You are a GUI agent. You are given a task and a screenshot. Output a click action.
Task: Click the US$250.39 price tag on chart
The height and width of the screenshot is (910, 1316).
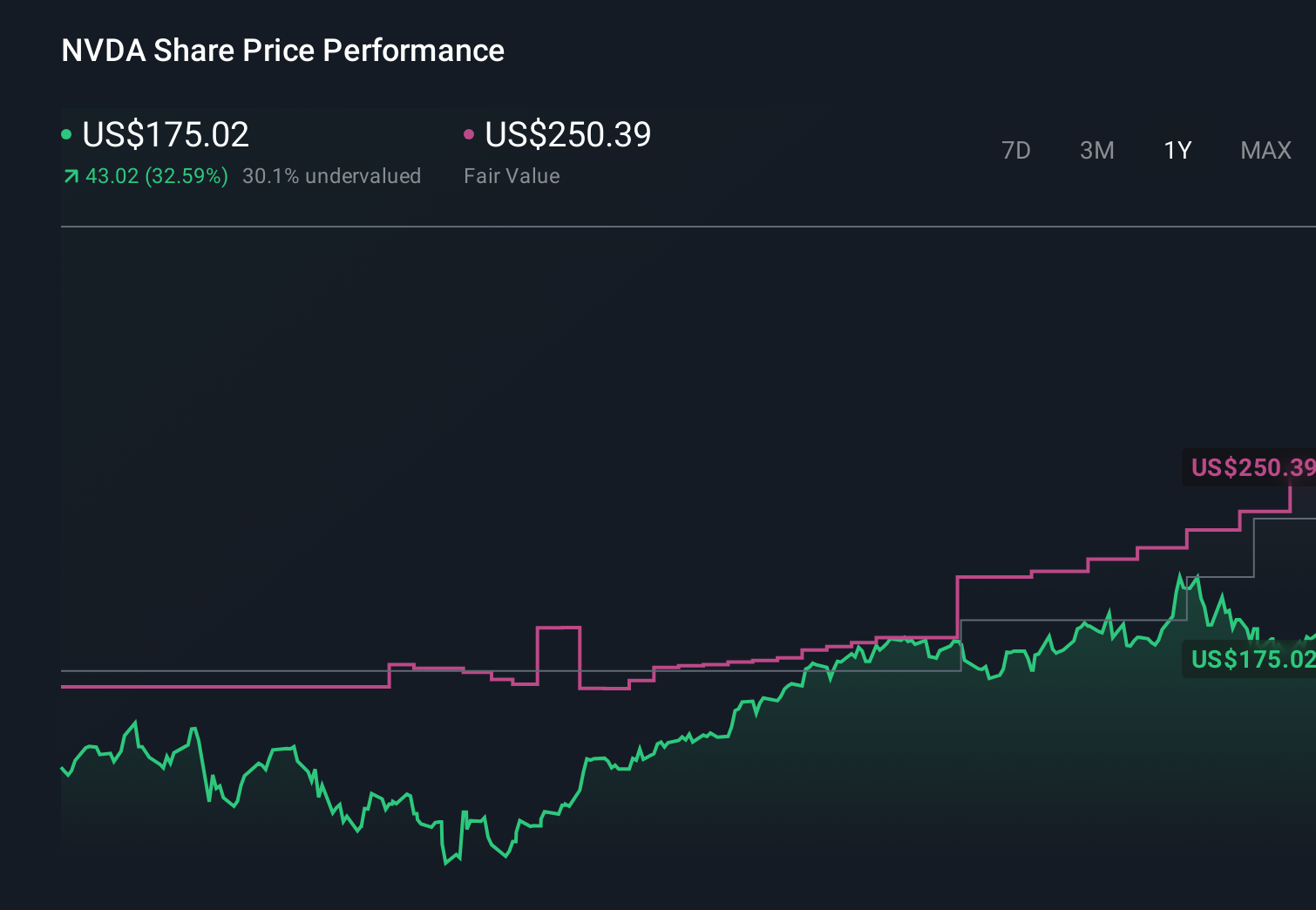[x=1251, y=468]
